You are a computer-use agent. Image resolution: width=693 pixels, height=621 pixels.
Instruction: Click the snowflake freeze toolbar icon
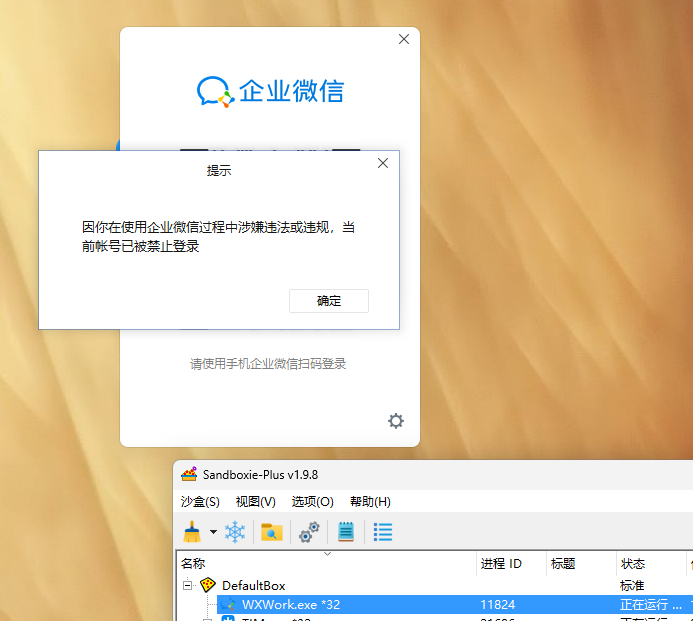pos(235,532)
